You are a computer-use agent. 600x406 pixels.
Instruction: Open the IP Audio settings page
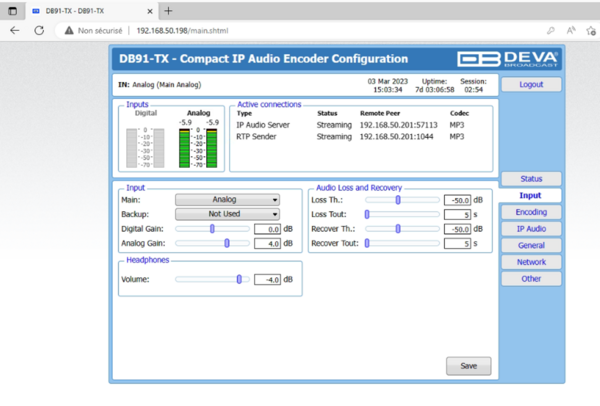[531, 229]
